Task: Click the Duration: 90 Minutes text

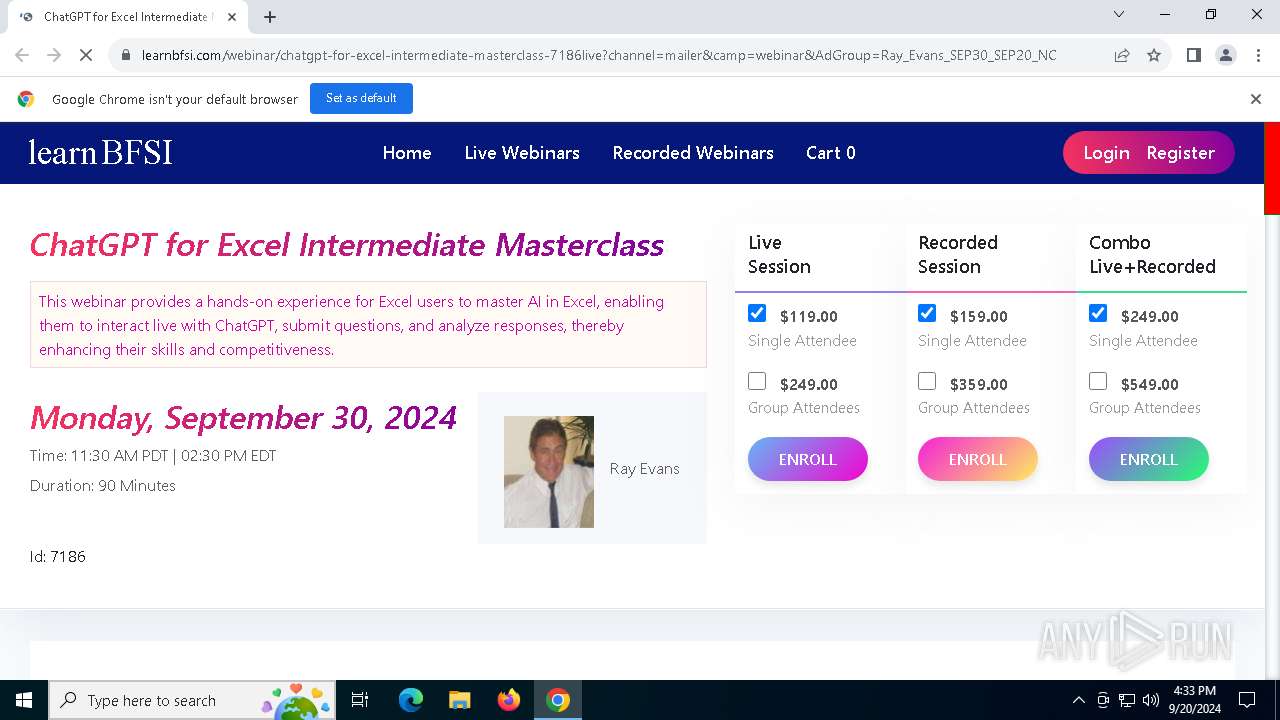Action: [103, 486]
